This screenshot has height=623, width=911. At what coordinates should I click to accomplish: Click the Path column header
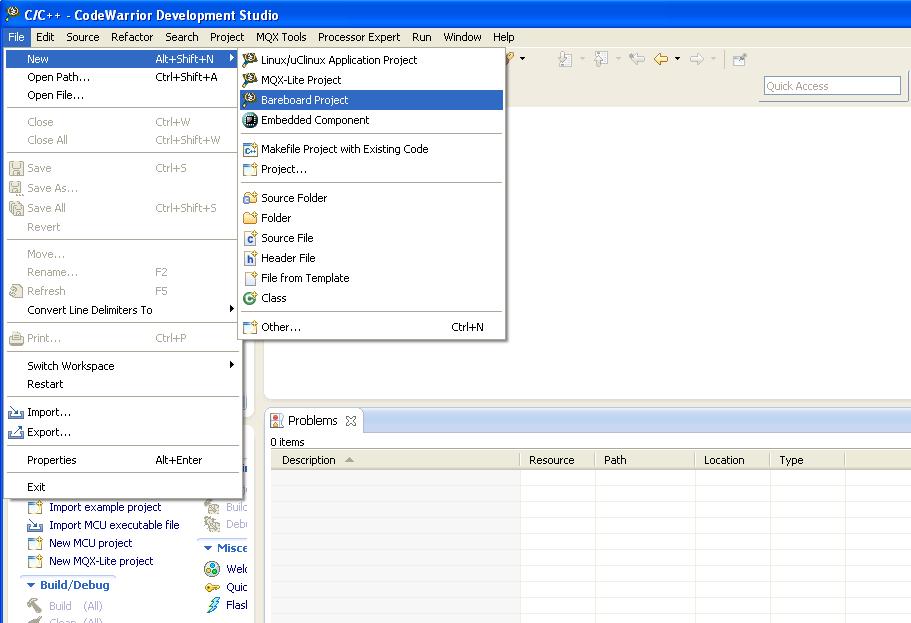coord(645,460)
